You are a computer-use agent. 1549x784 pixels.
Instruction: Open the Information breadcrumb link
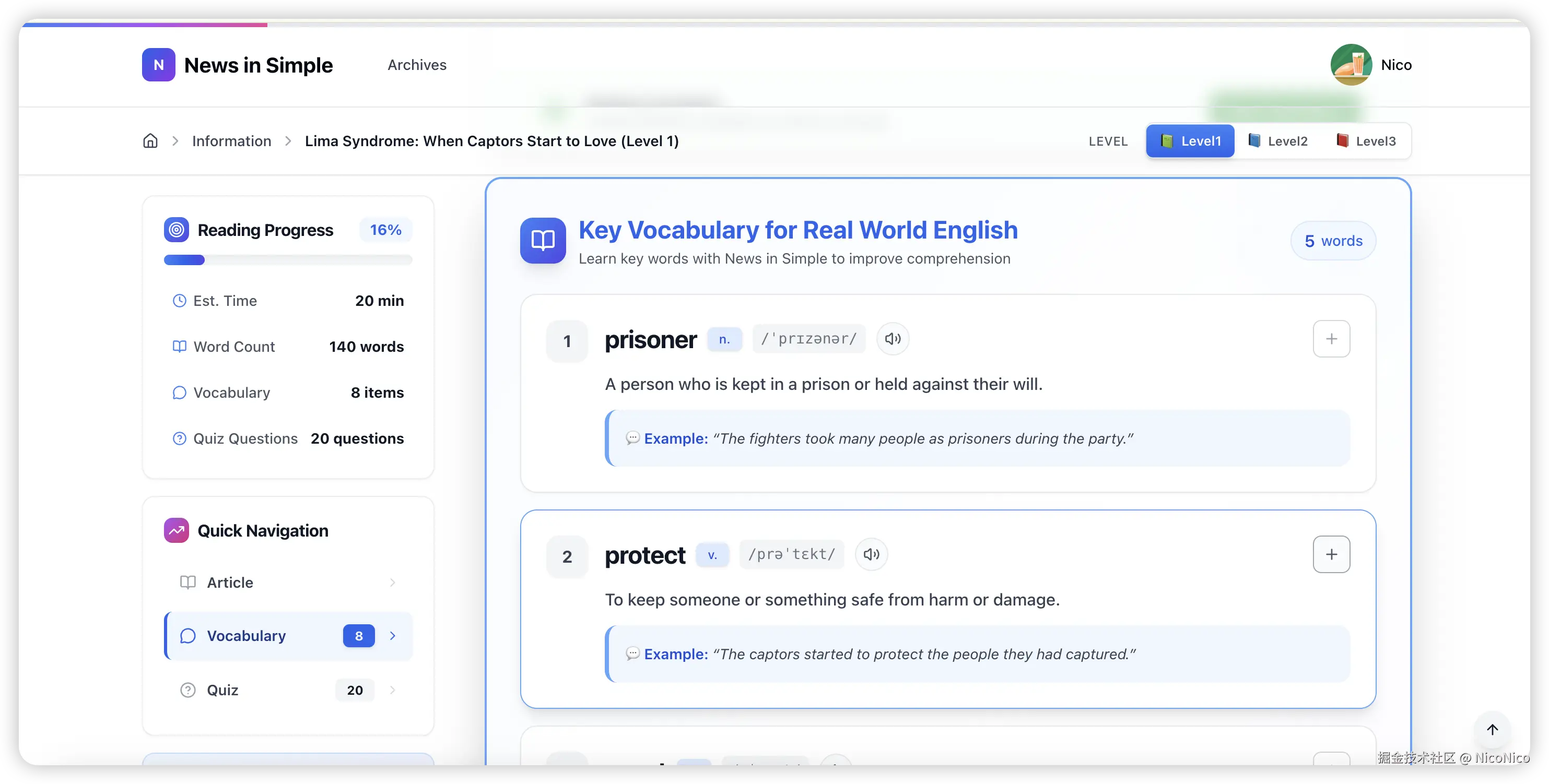pyautogui.click(x=231, y=141)
